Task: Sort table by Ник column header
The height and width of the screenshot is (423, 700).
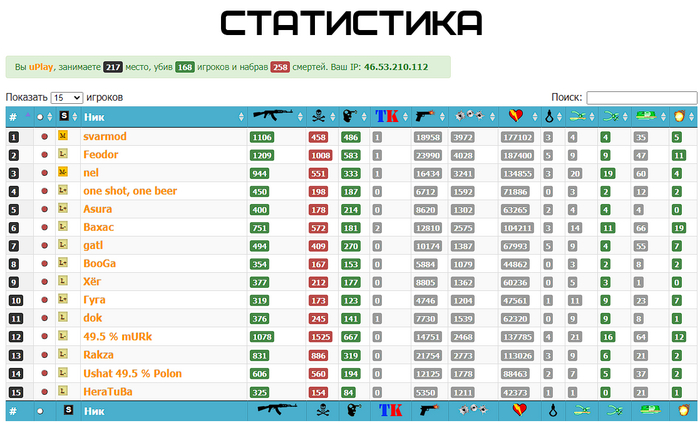Action: point(94,117)
